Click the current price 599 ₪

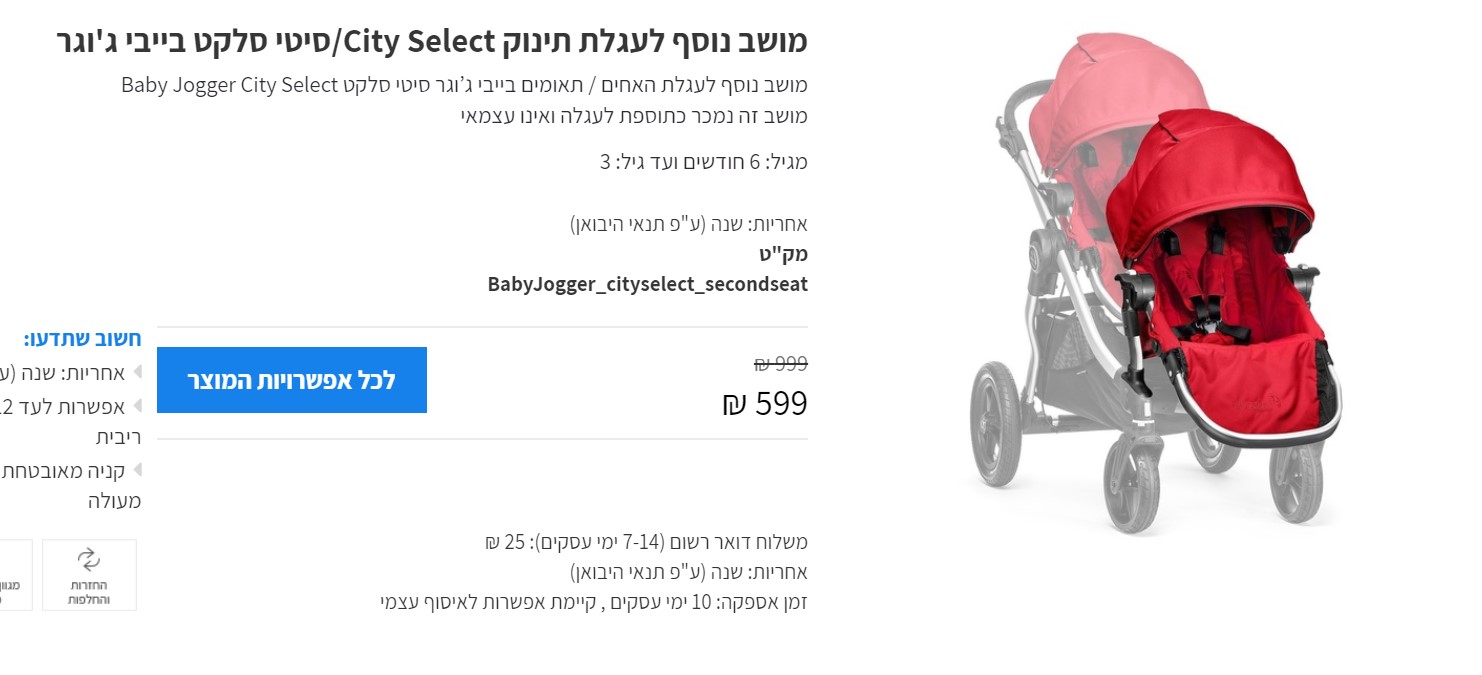click(x=764, y=403)
